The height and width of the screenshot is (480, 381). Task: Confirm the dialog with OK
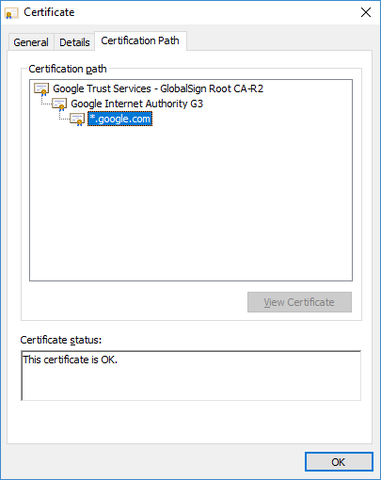click(339, 462)
